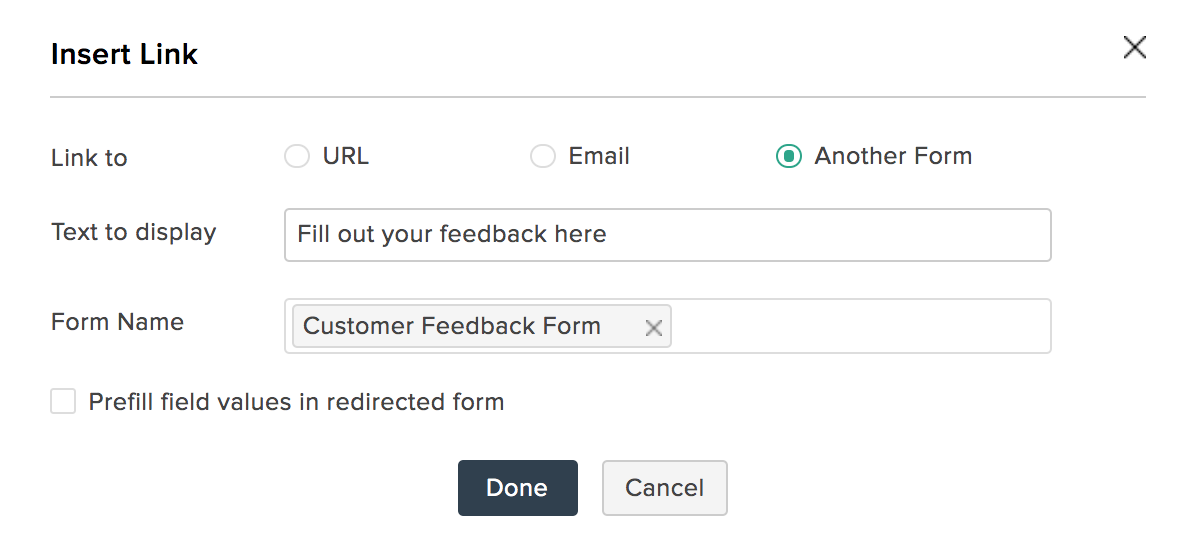
Task: Click the "Link to" label
Action: (89, 158)
